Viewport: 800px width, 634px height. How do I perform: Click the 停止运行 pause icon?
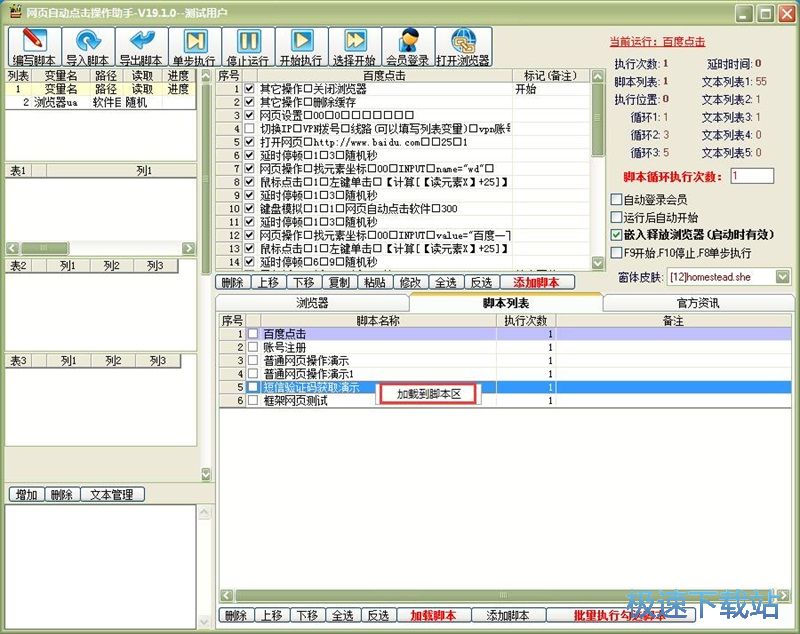pos(248,47)
